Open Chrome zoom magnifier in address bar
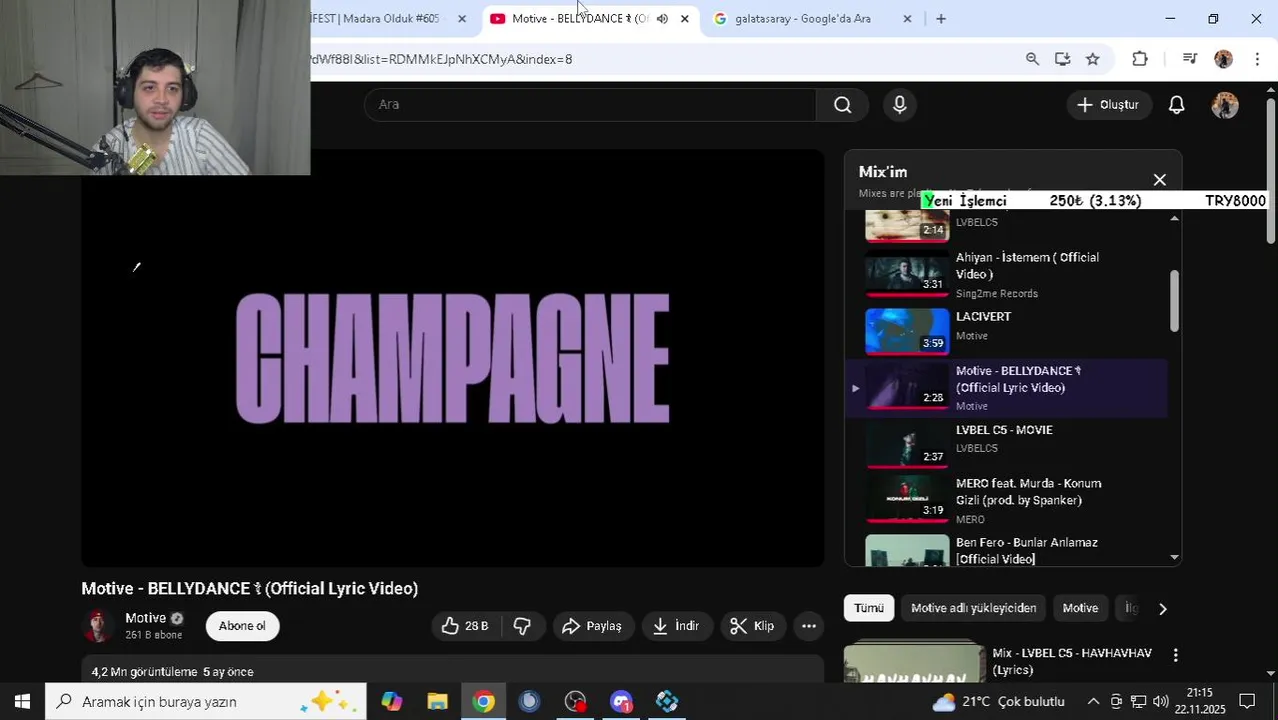Viewport: 1278px width, 720px height. 1032,59
